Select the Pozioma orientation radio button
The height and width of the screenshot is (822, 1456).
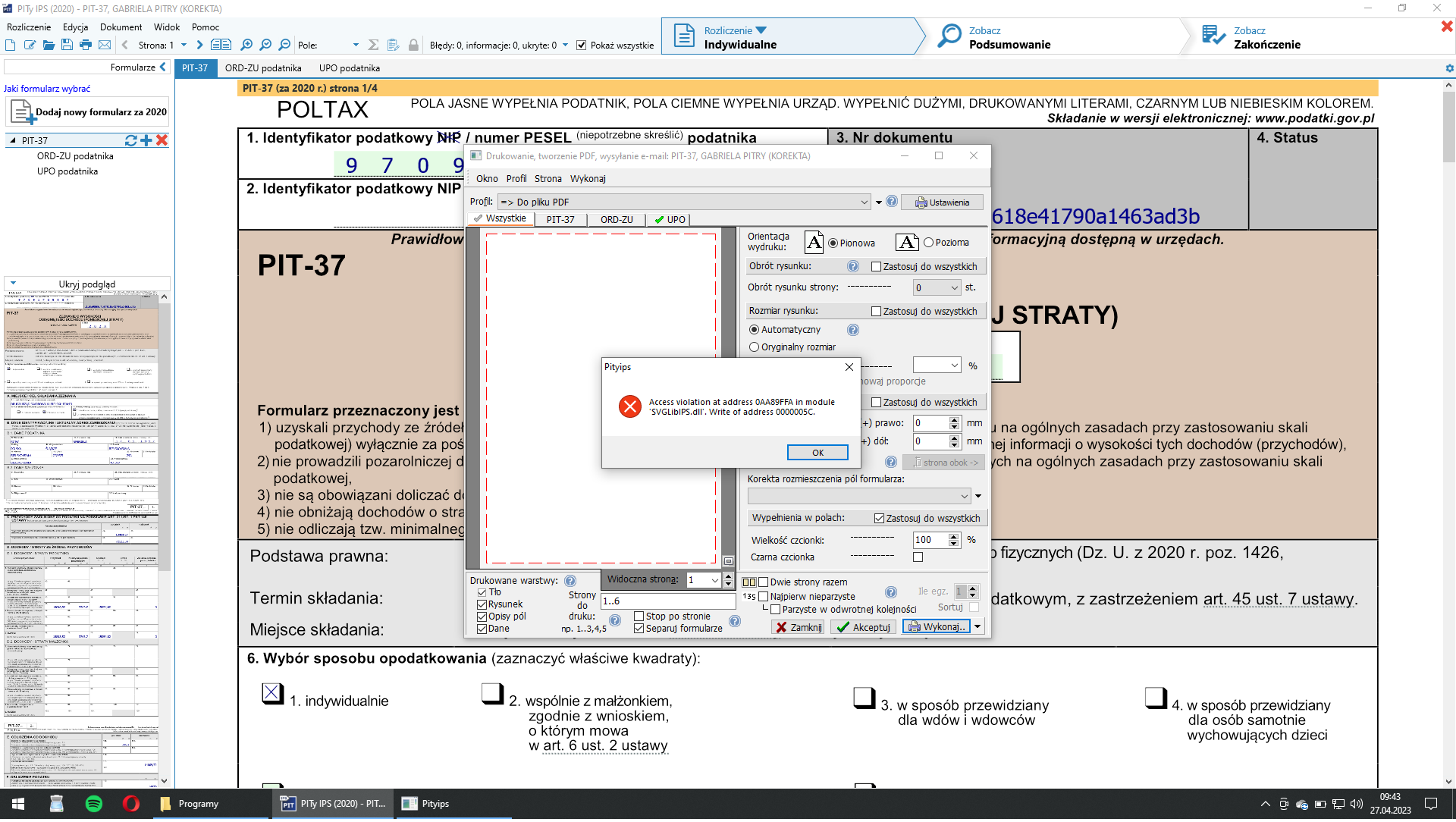click(928, 243)
